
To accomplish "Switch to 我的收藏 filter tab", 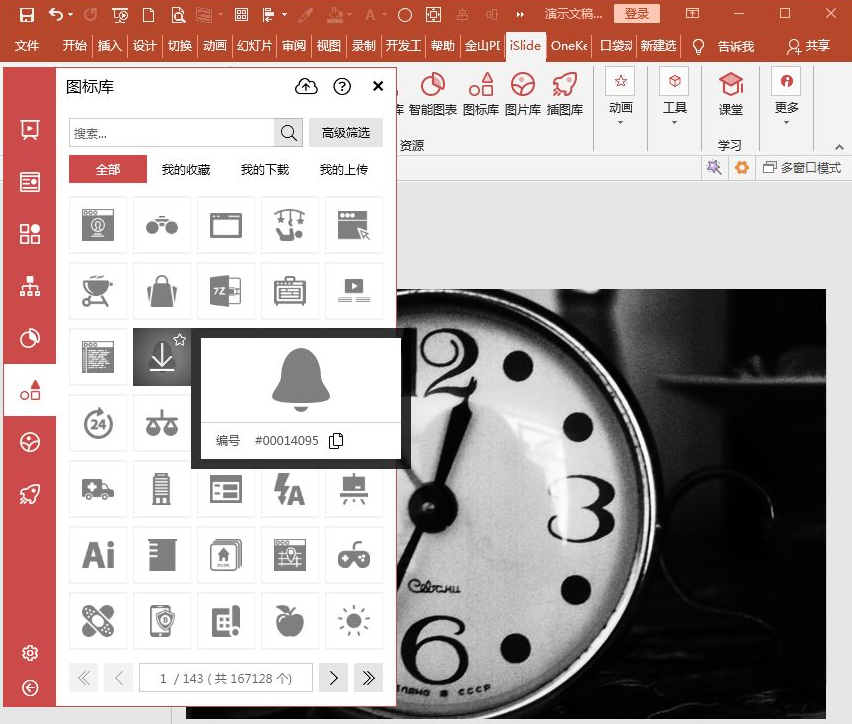I will 186,170.
